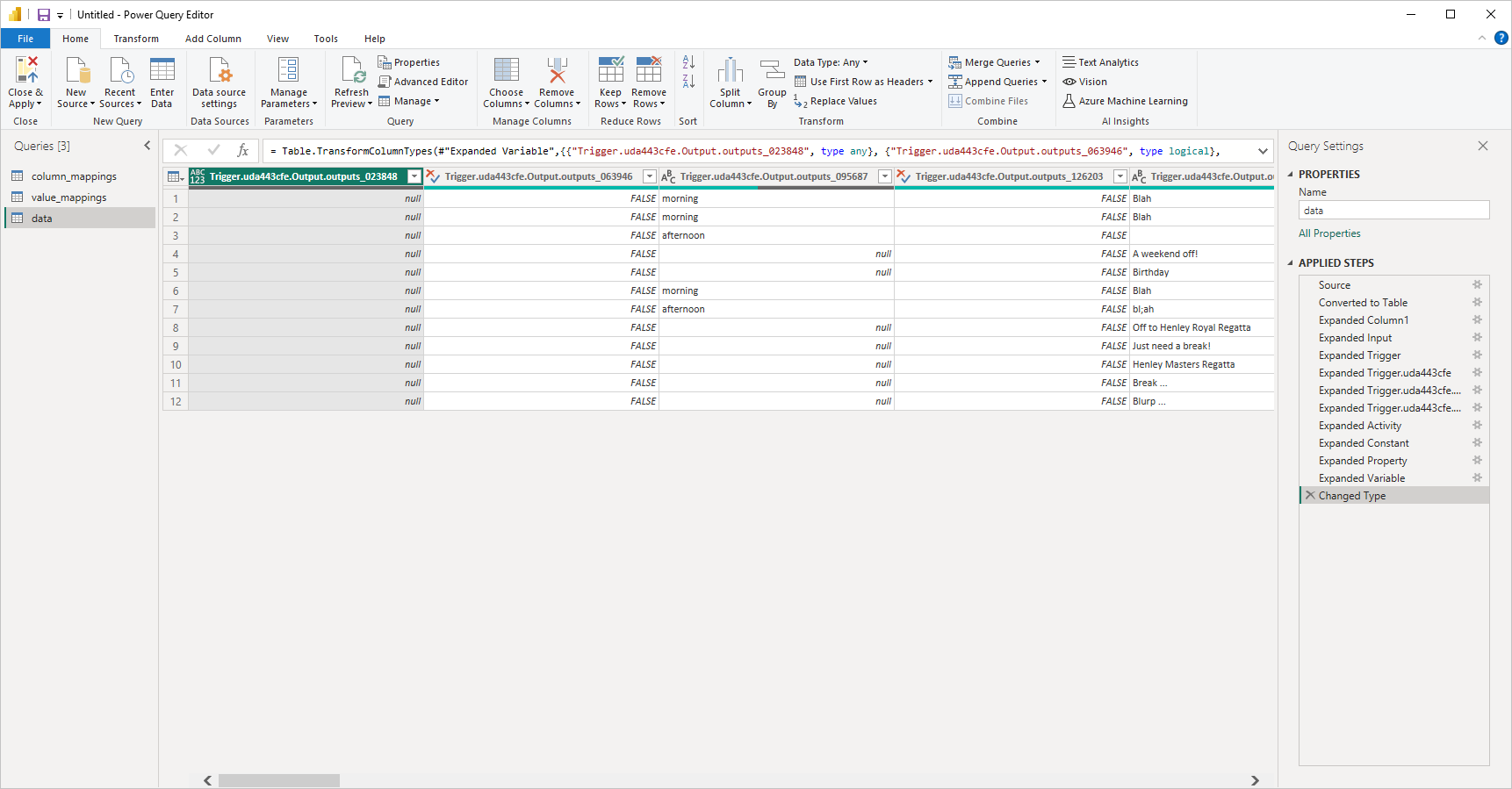The width and height of the screenshot is (1512, 789).
Task: Open filter dropdown for outputs_095687 column
Action: point(885,176)
